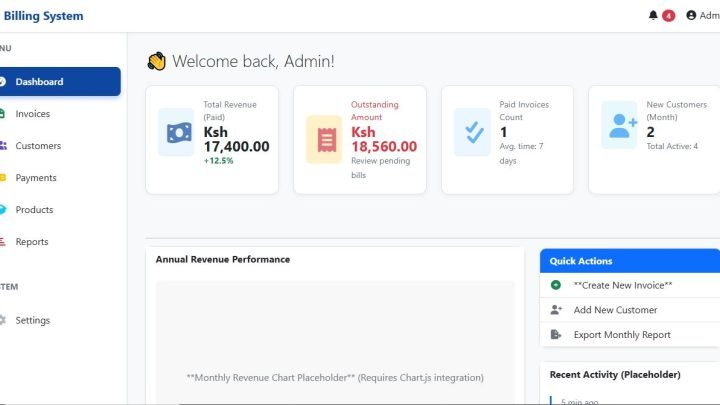
Task: Open the Invoices page from sidebar
Action: pos(32,114)
